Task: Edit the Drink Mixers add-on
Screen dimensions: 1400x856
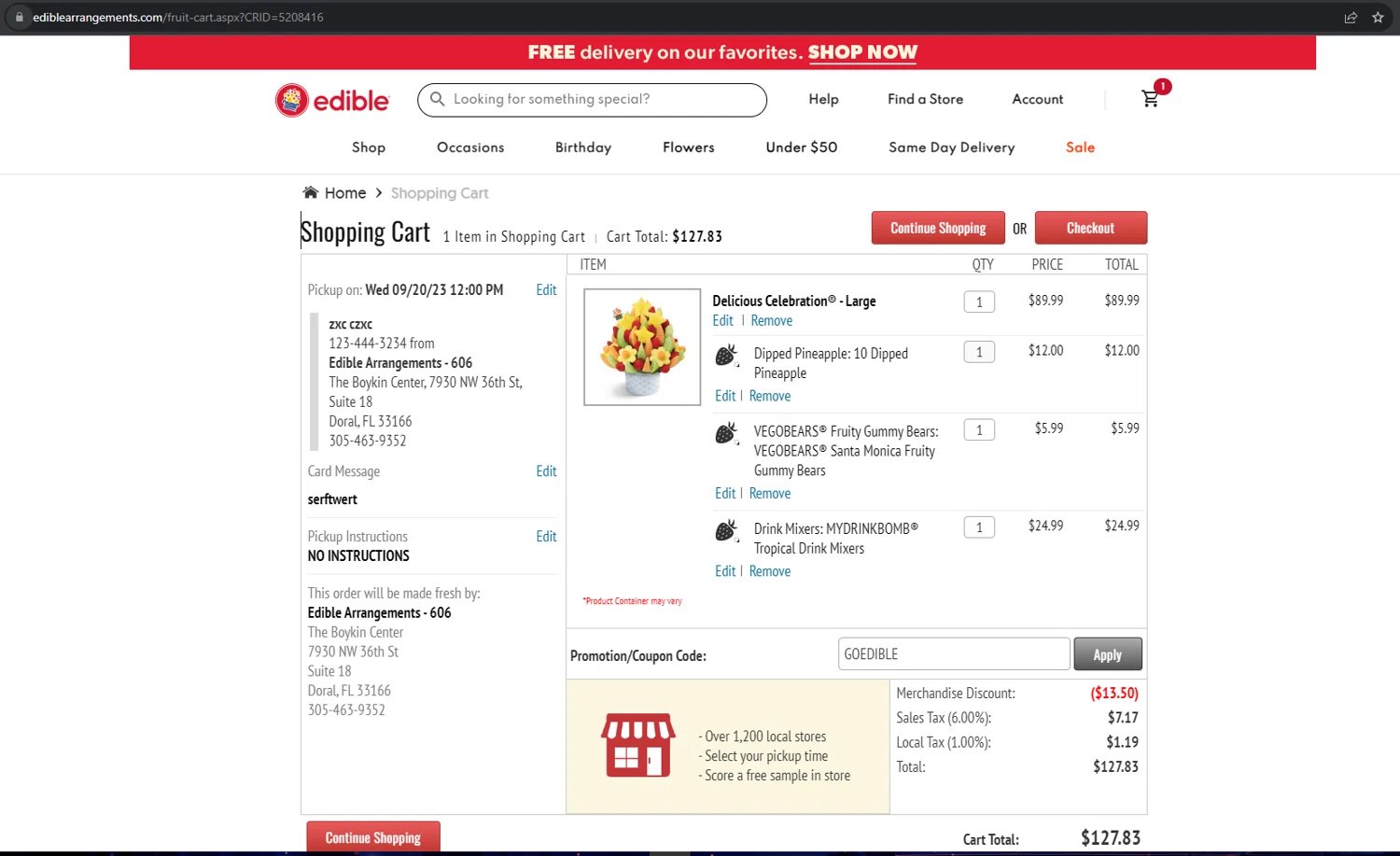Action: pyautogui.click(x=725, y=571)
